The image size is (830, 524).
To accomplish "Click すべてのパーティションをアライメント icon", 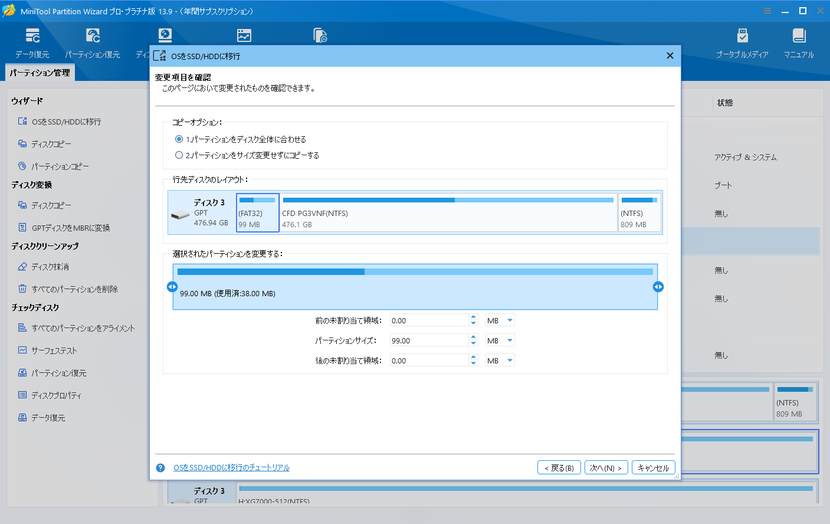I will tap(22, 328).
